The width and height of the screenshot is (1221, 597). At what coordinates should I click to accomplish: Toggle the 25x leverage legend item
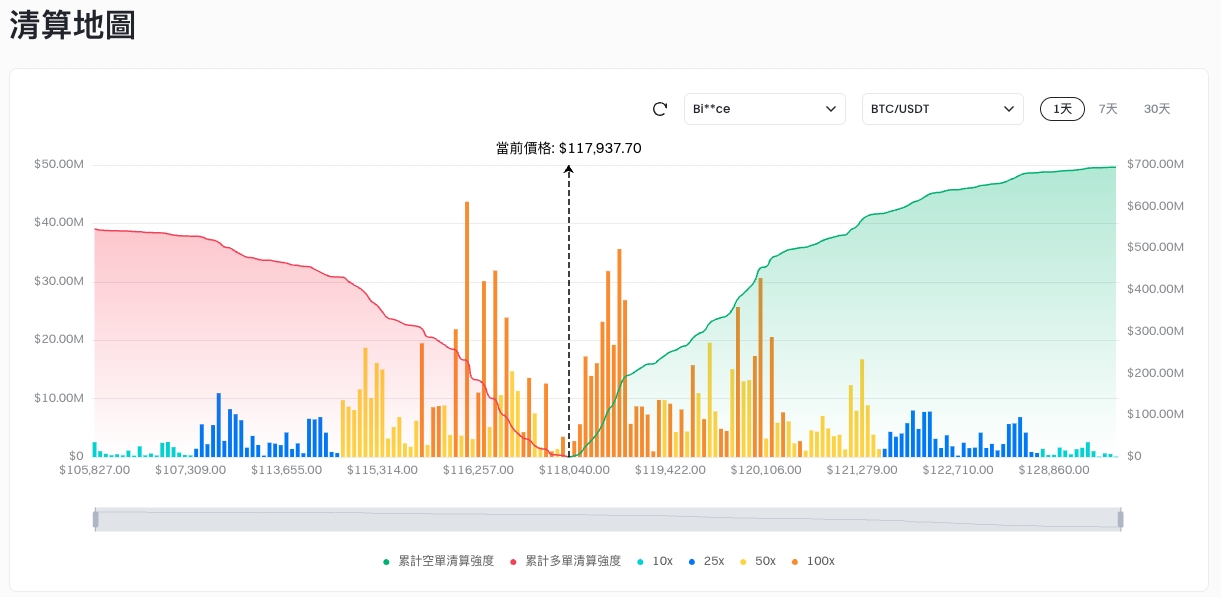[713, 561]
